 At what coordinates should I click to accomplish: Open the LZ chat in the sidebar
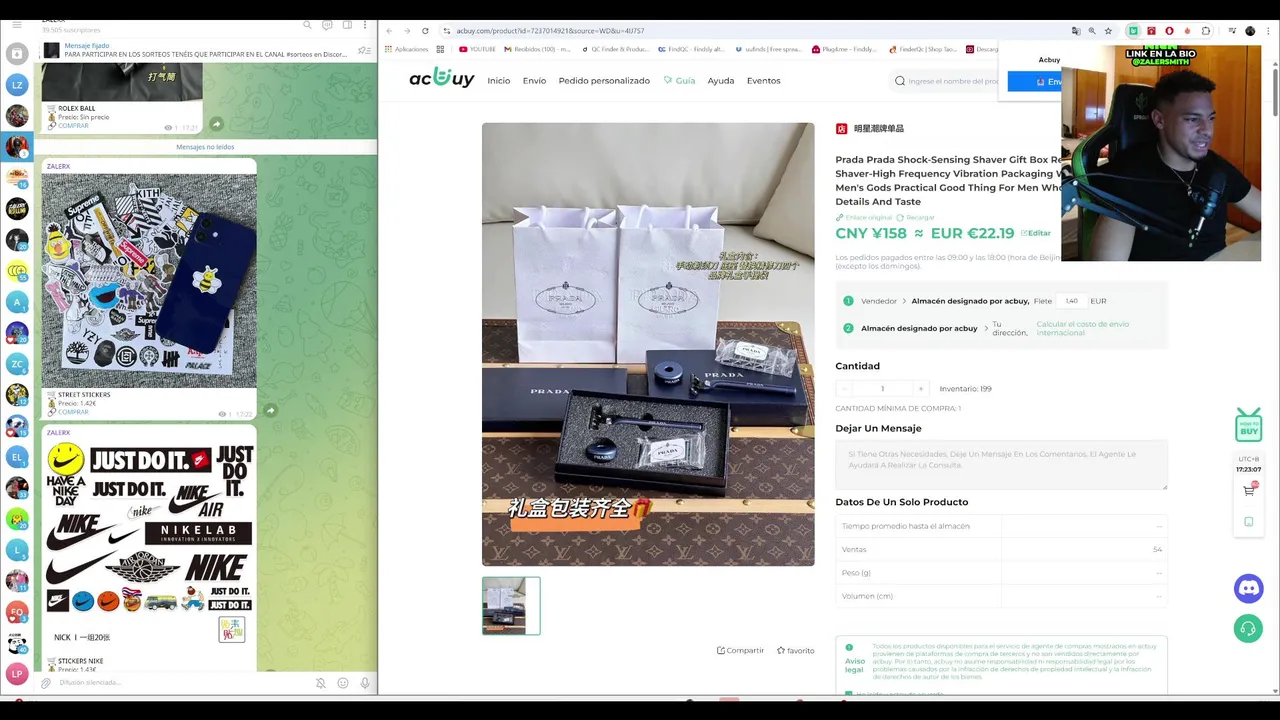click(x=17, y=85)
